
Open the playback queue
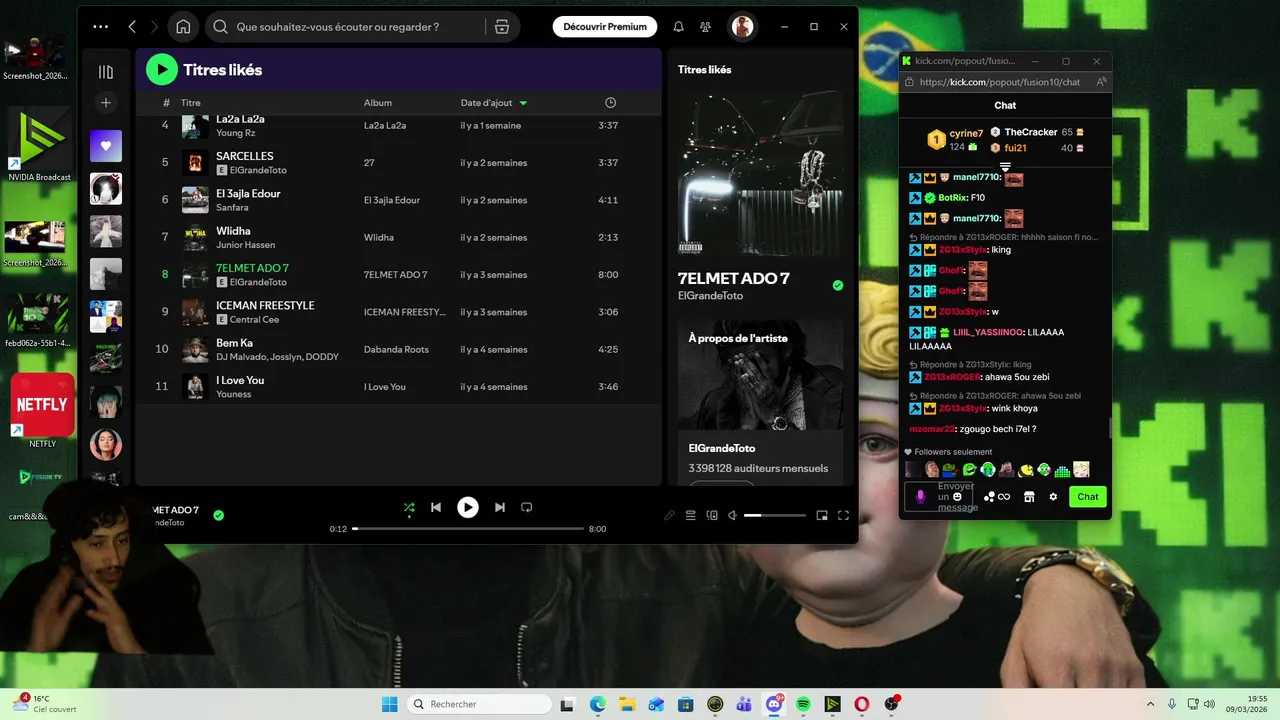(690, 515)
